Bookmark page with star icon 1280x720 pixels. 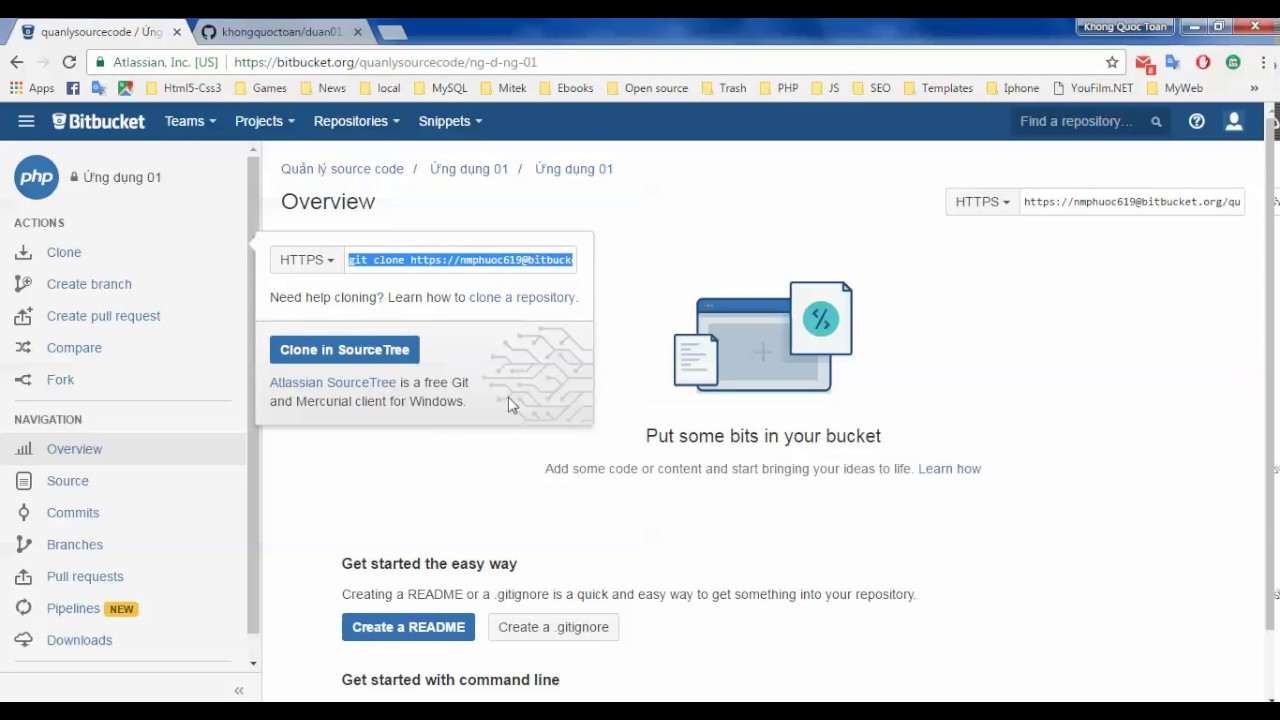(x=1112, y=62)
